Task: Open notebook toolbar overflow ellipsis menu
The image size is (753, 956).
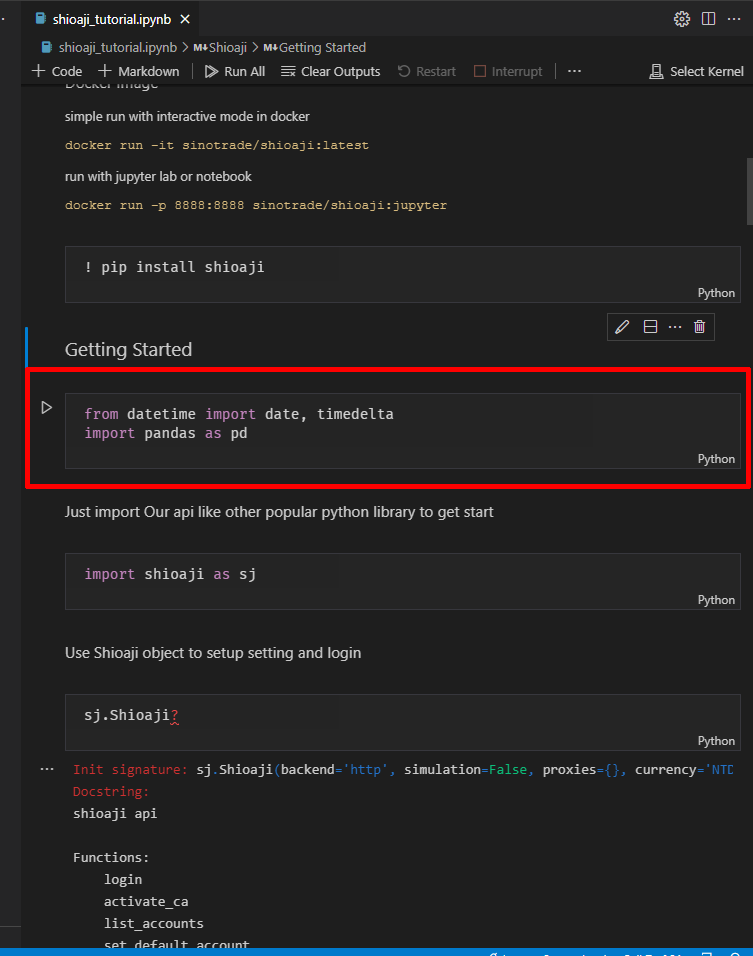Action: click(574, 71)
